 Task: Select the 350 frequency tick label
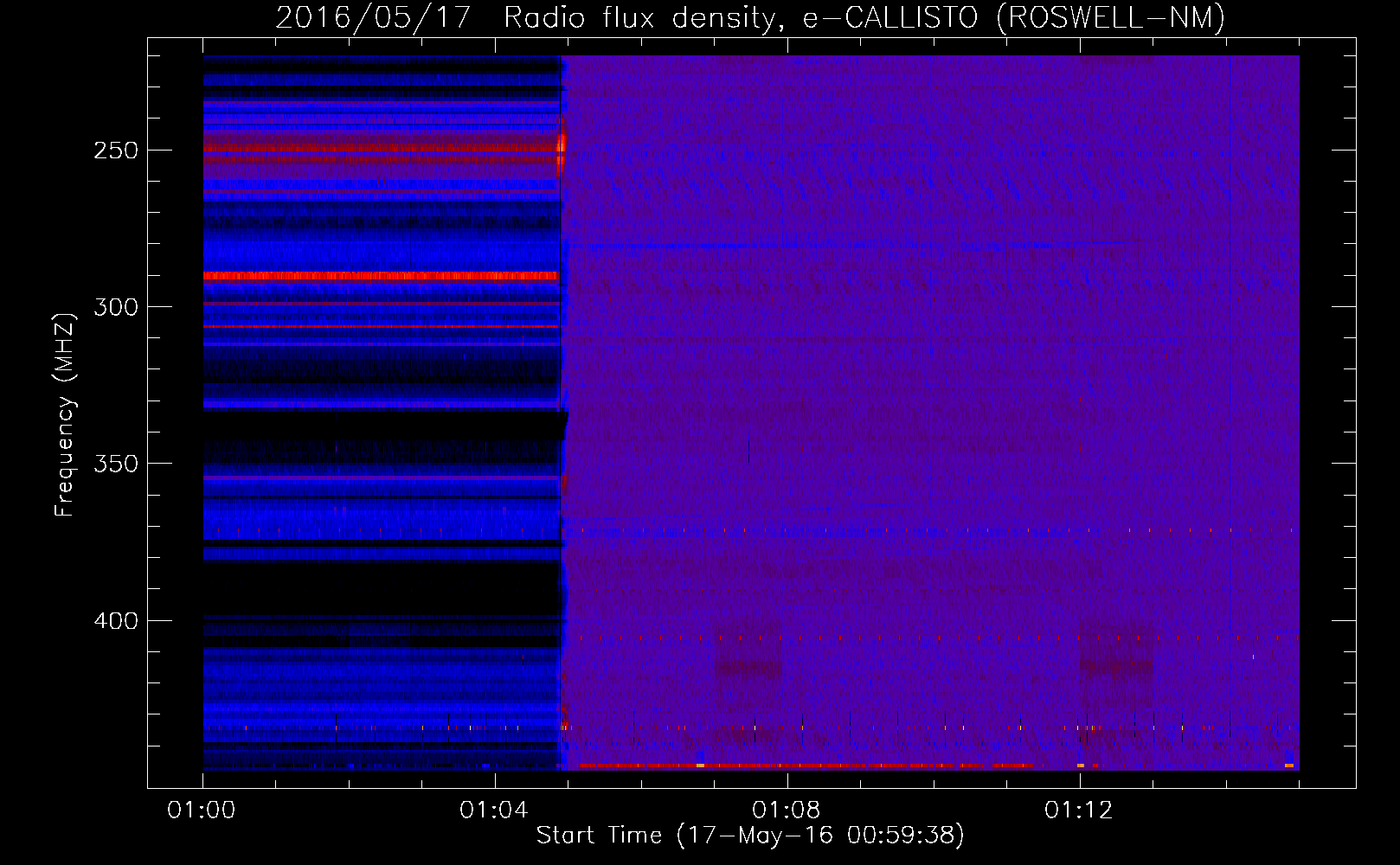point(116,464)
